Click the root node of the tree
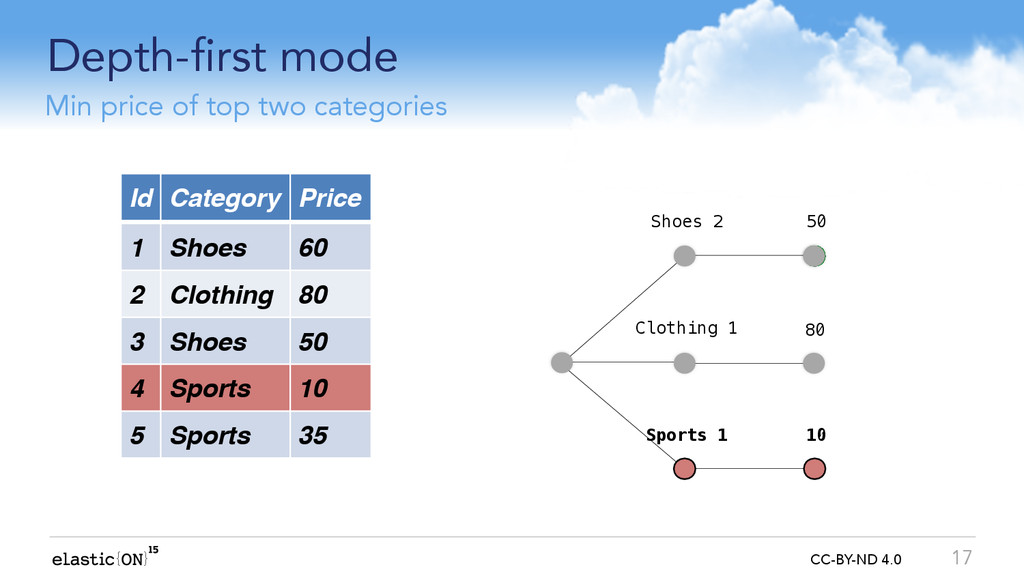 (562, 362)
